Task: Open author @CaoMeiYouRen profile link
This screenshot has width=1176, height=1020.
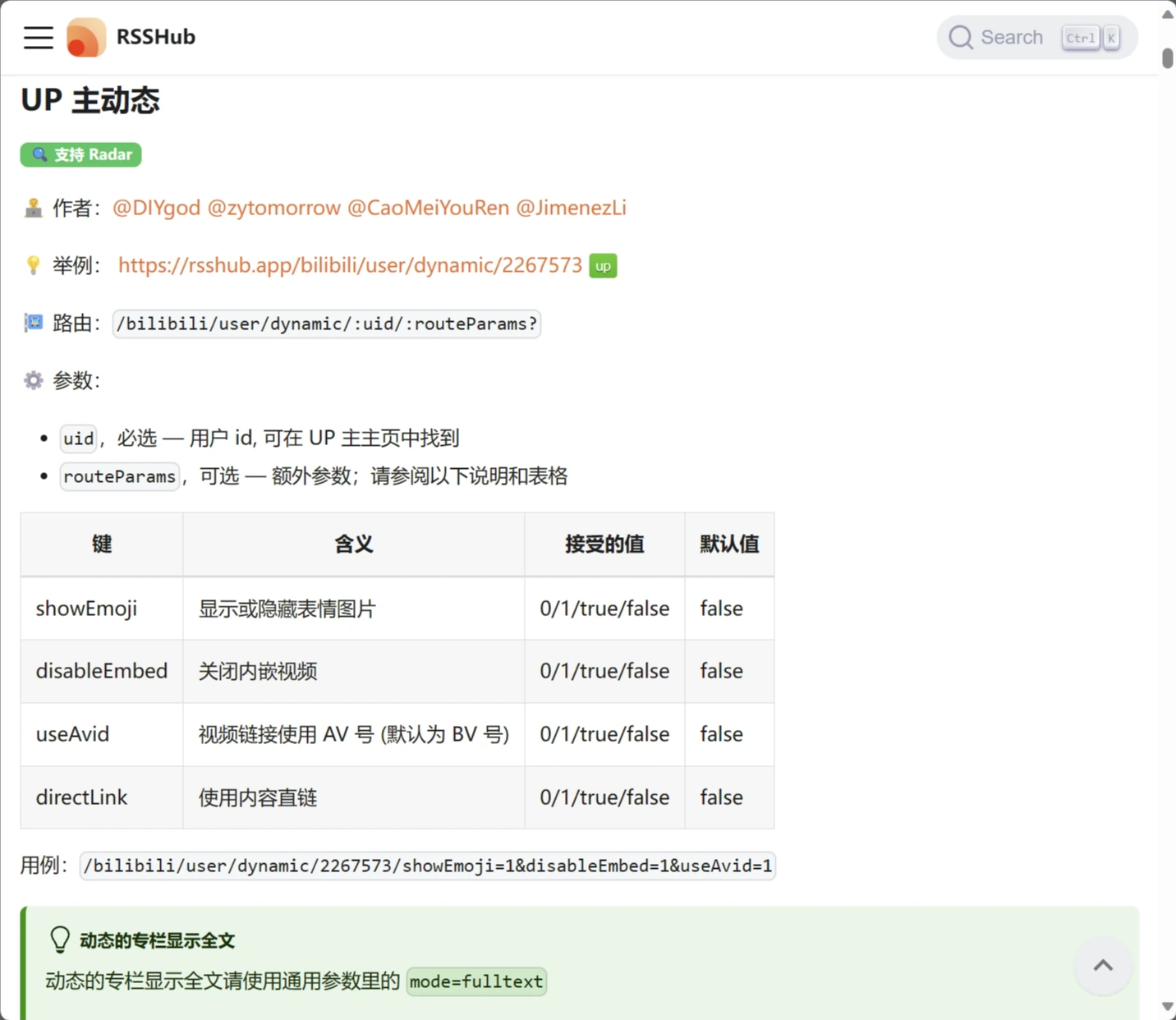Action: click(428, 208)
